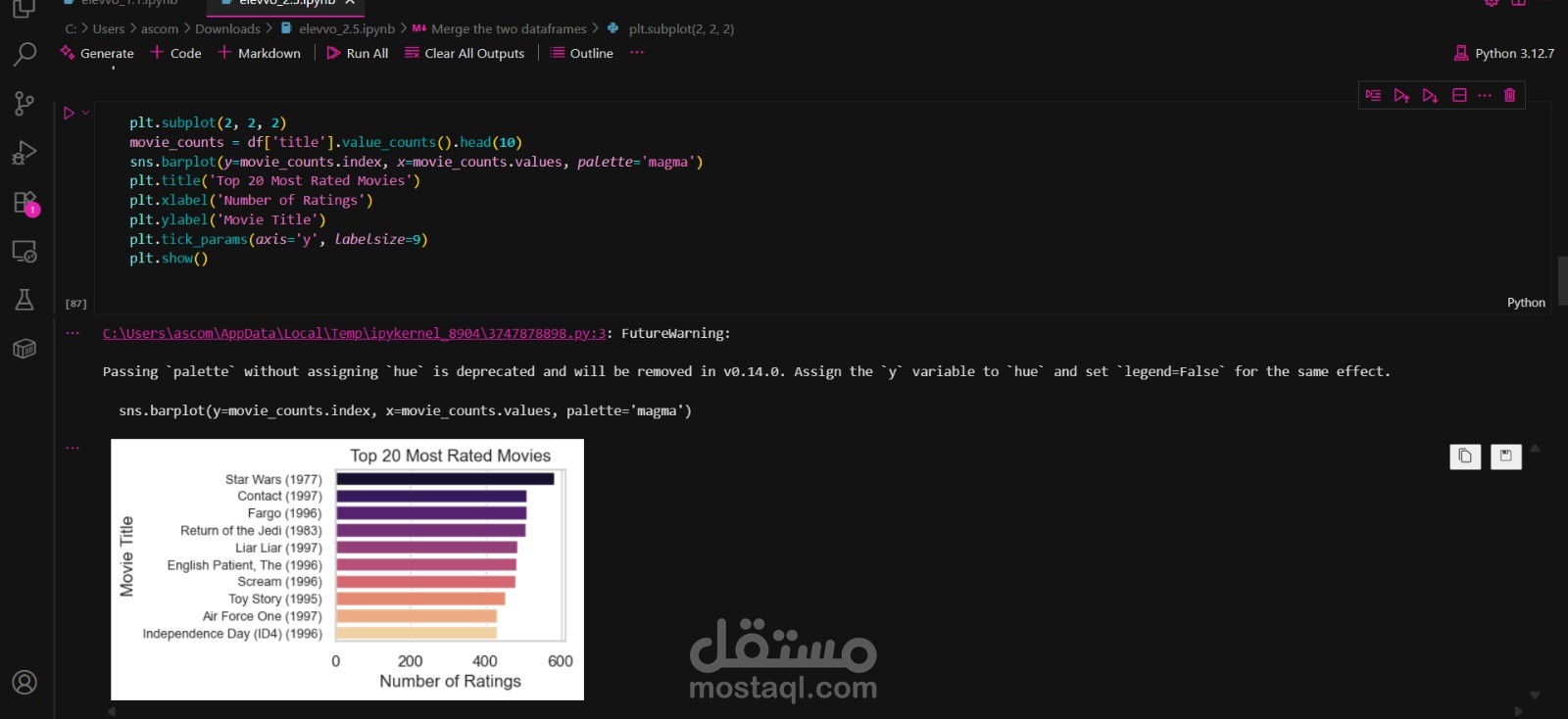Open the Extensions view with the update badge
This screenshot has width=1568, height=719.
point(24,203)
